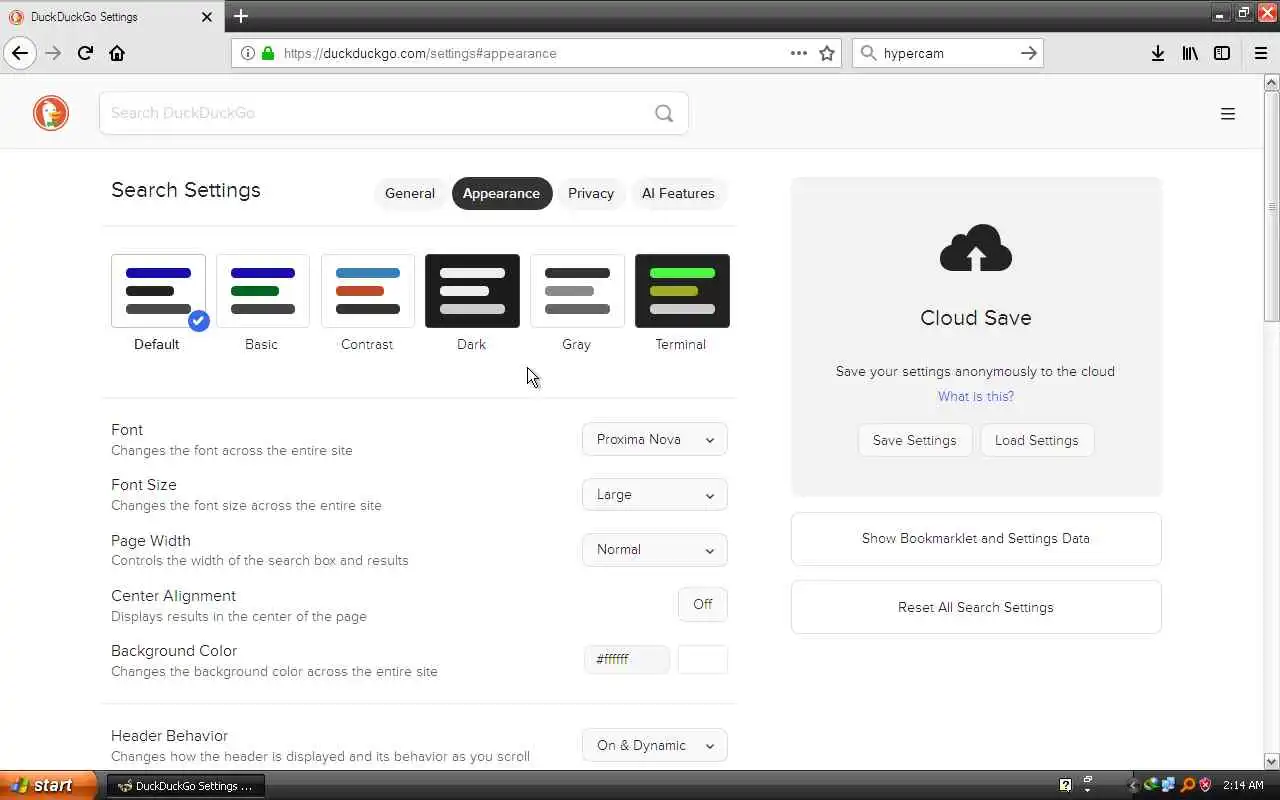Click the red security shield tray icon

[1206, 785]
